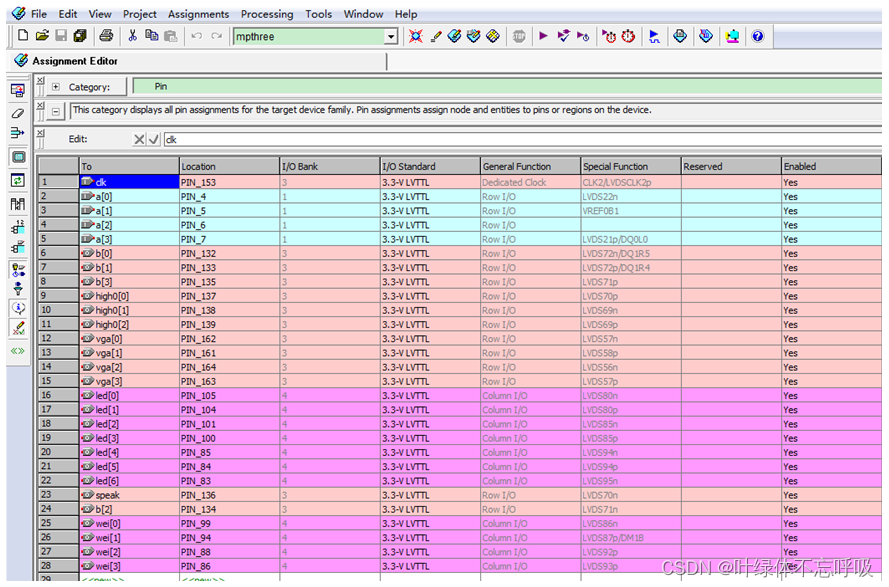The width and height of the screenshot is (889, 587).
Task: Click the green refresh icon in left sidebar
Action: point(18,180)
